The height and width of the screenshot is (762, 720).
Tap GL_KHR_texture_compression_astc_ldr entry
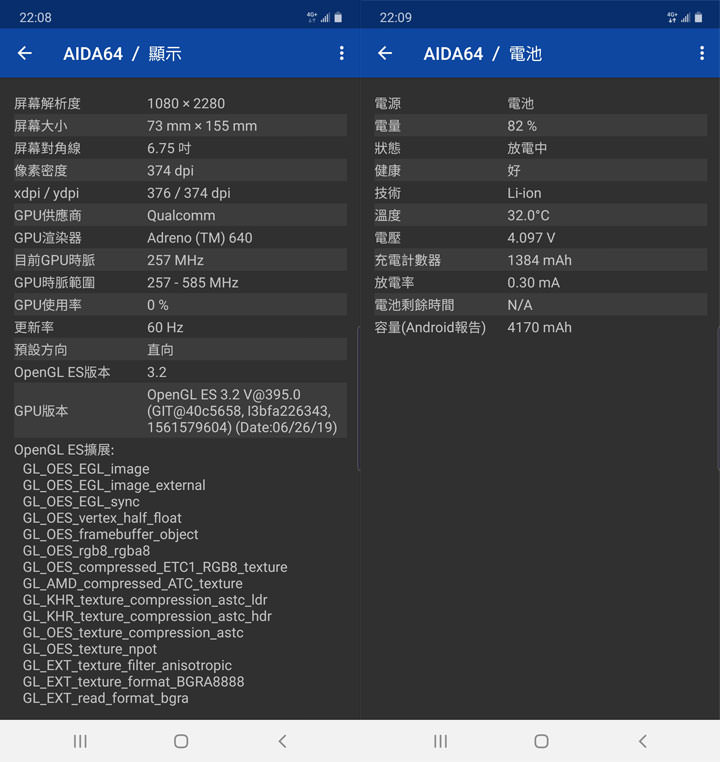[x=145, y=600]
